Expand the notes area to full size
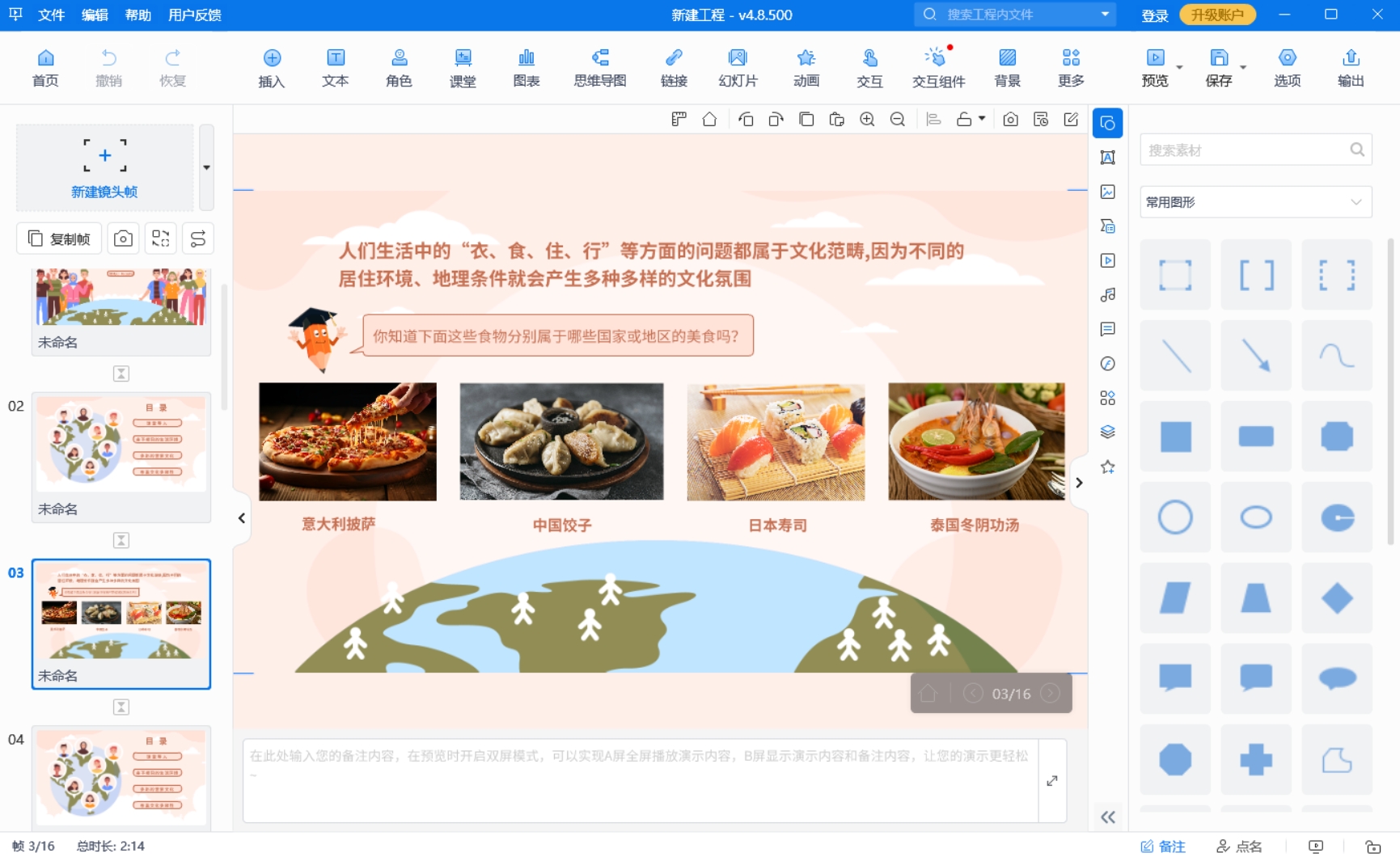 click(x=1051, y=781)
